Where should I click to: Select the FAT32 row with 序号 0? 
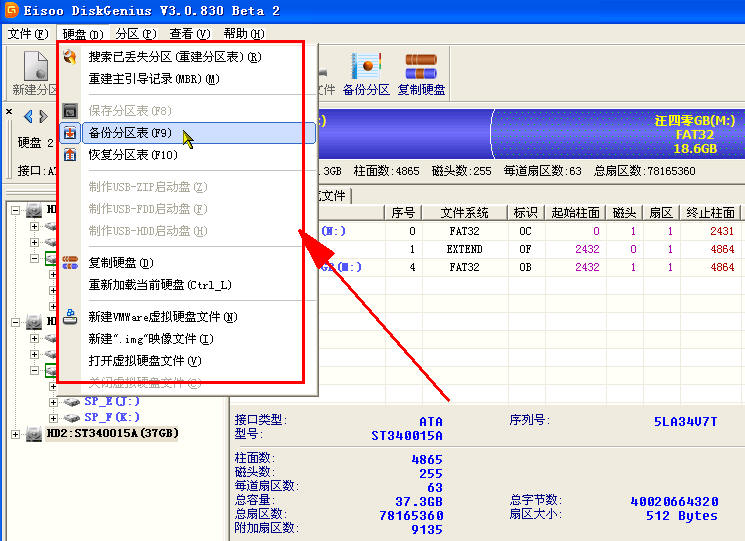coord(530,231)
